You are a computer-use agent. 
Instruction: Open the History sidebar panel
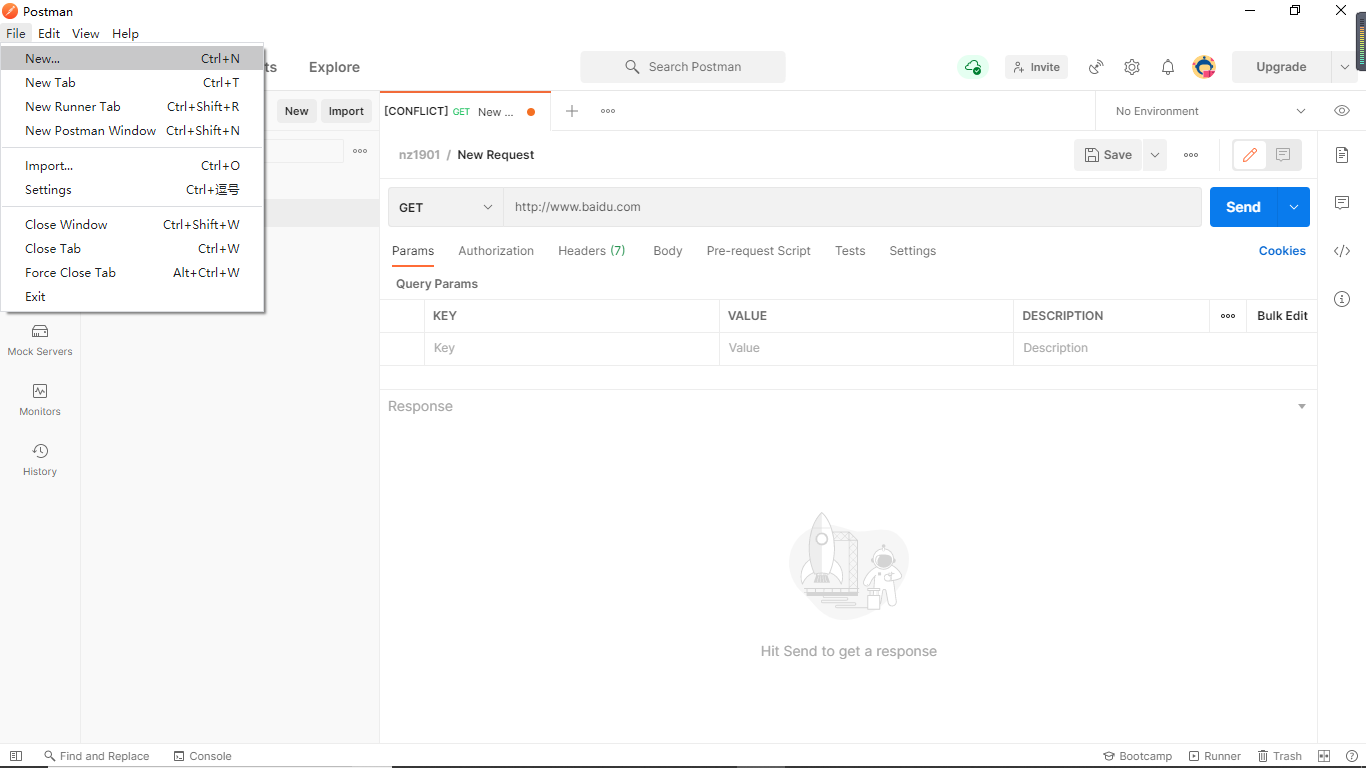click(40, 460)
